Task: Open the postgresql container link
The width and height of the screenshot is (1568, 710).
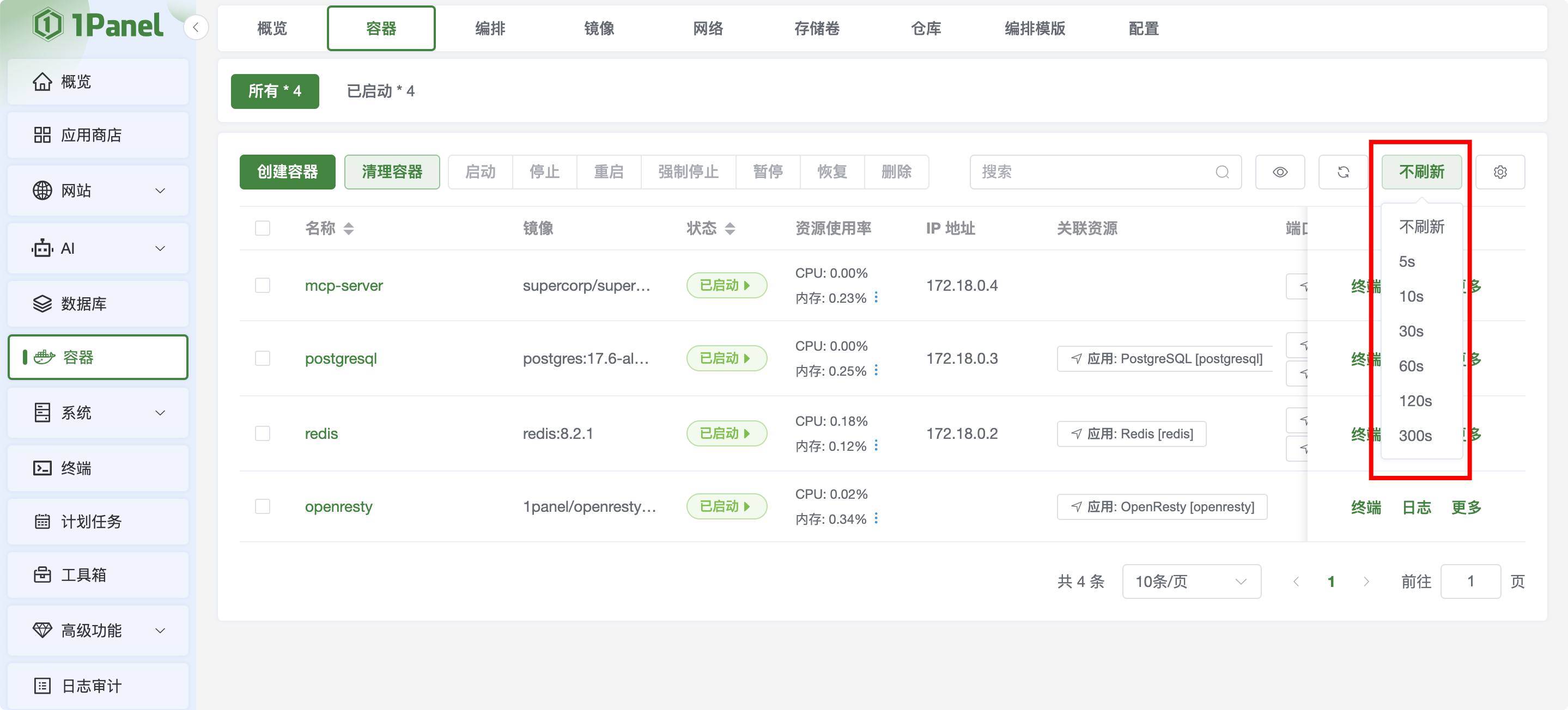Action: tap(341, 358)
